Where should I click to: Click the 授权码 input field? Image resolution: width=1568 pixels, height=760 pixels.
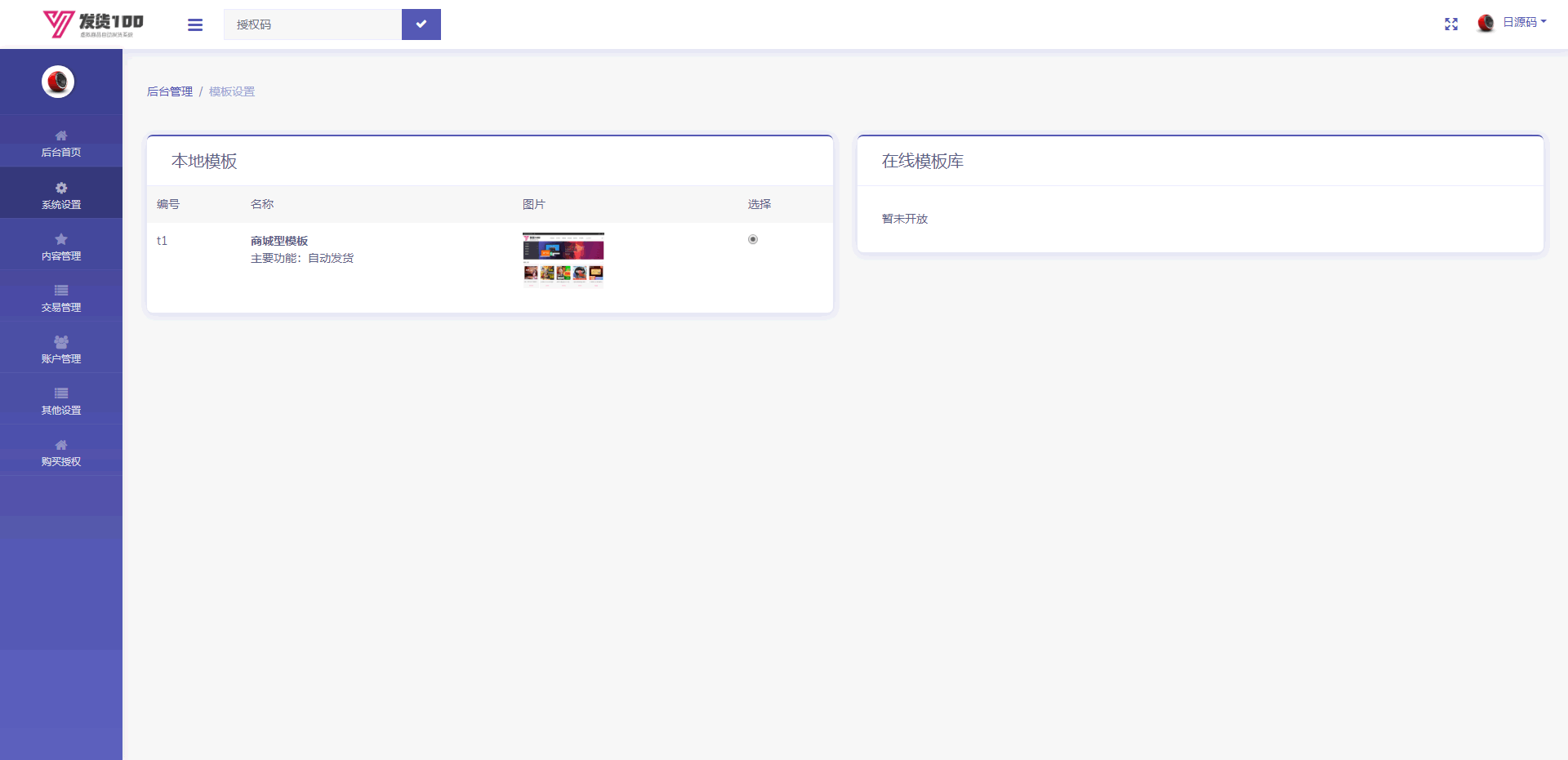click(313, 24)
